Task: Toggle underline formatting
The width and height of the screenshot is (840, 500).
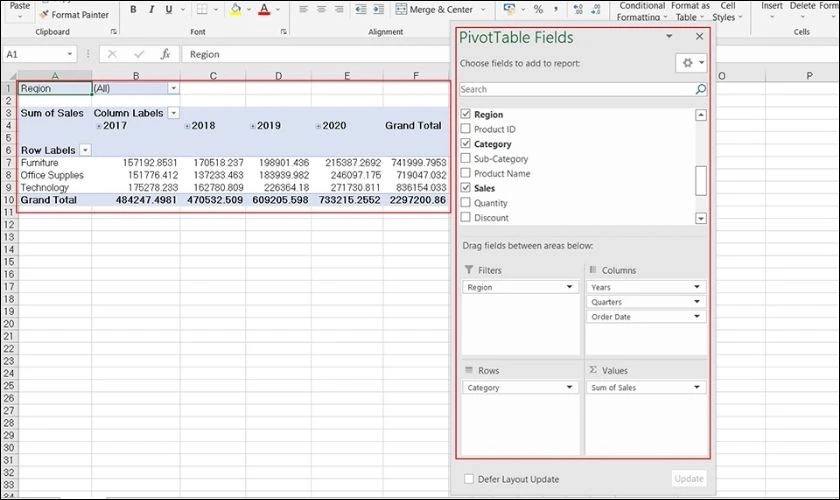Action: (169, 9)
